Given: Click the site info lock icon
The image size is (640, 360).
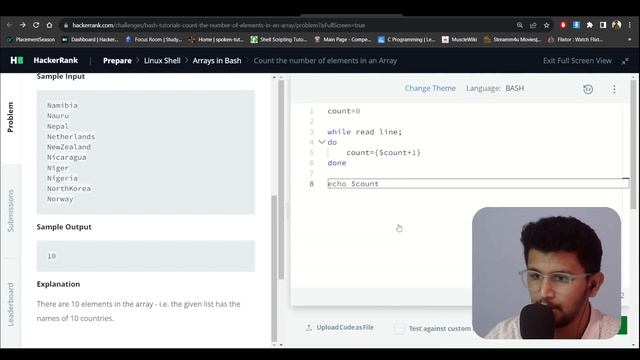Looking at the screenshot, I should pos(65,25).
